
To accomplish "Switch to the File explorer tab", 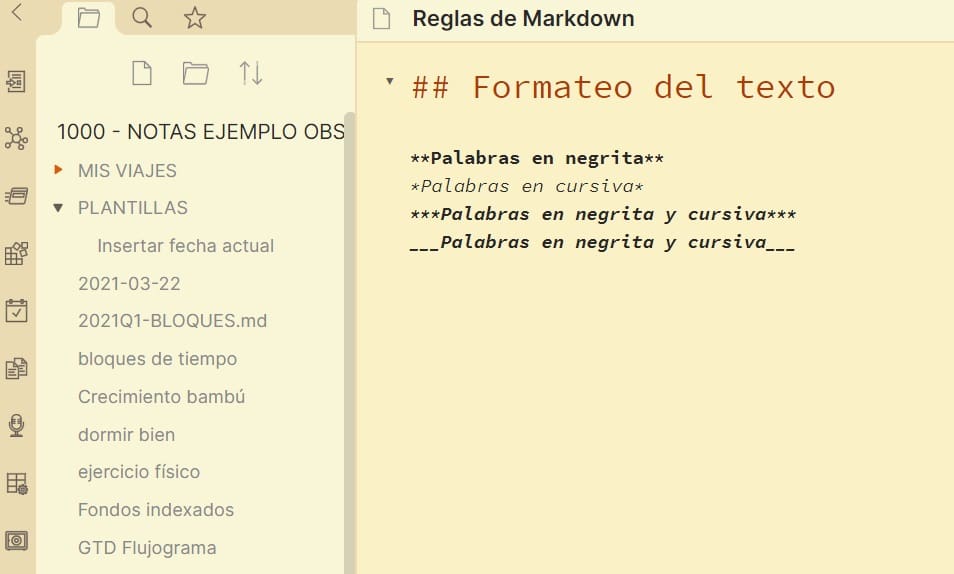I will coord(89,18).
